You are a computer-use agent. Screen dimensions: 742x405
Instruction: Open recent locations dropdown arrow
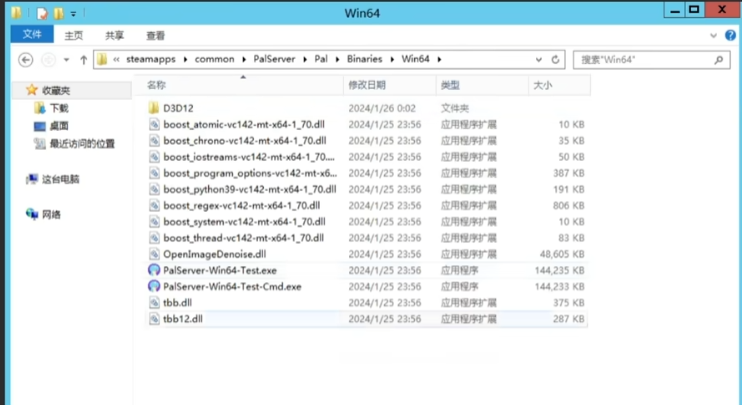coord(67,60)
